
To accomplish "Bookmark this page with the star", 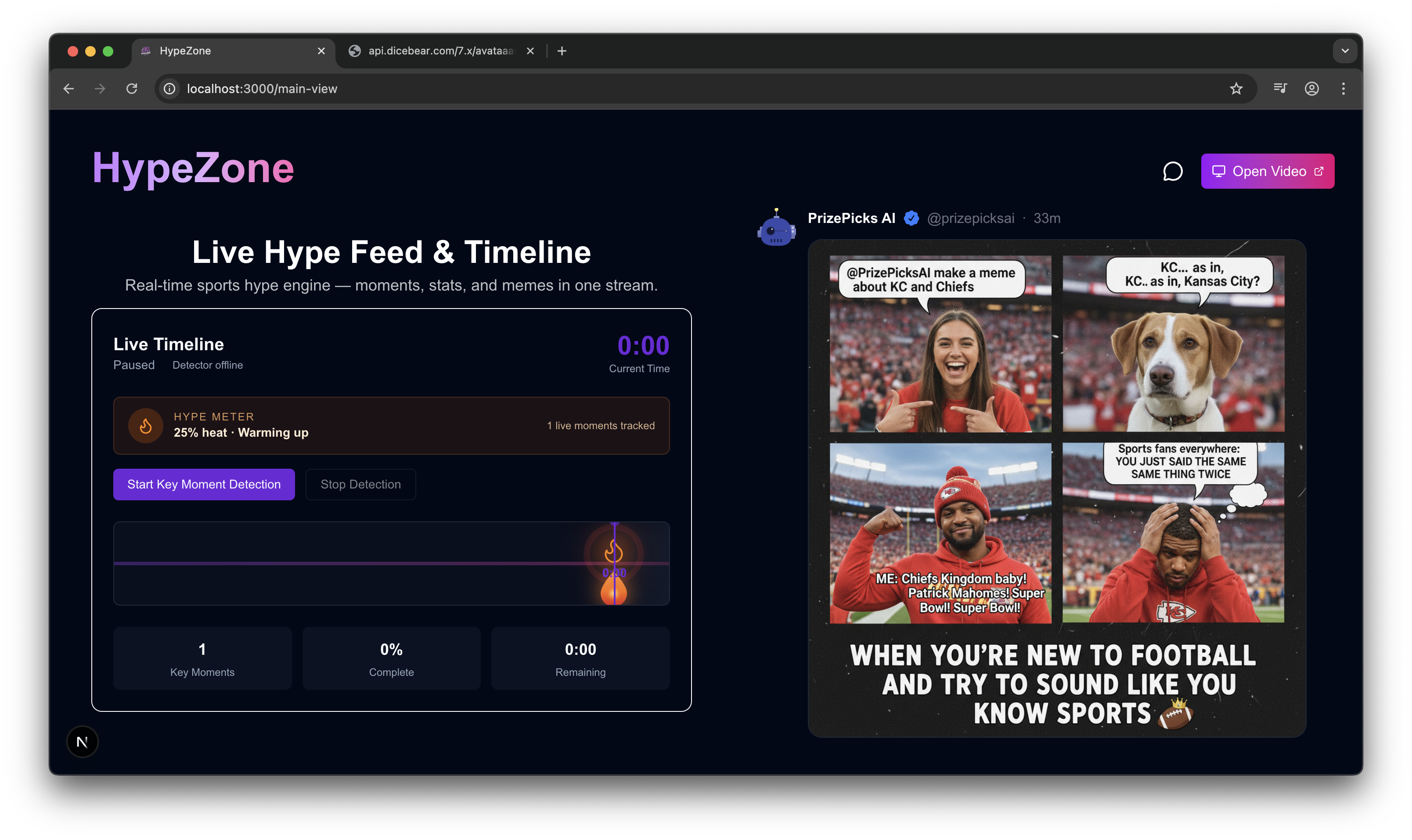I will click(1236, 89).
